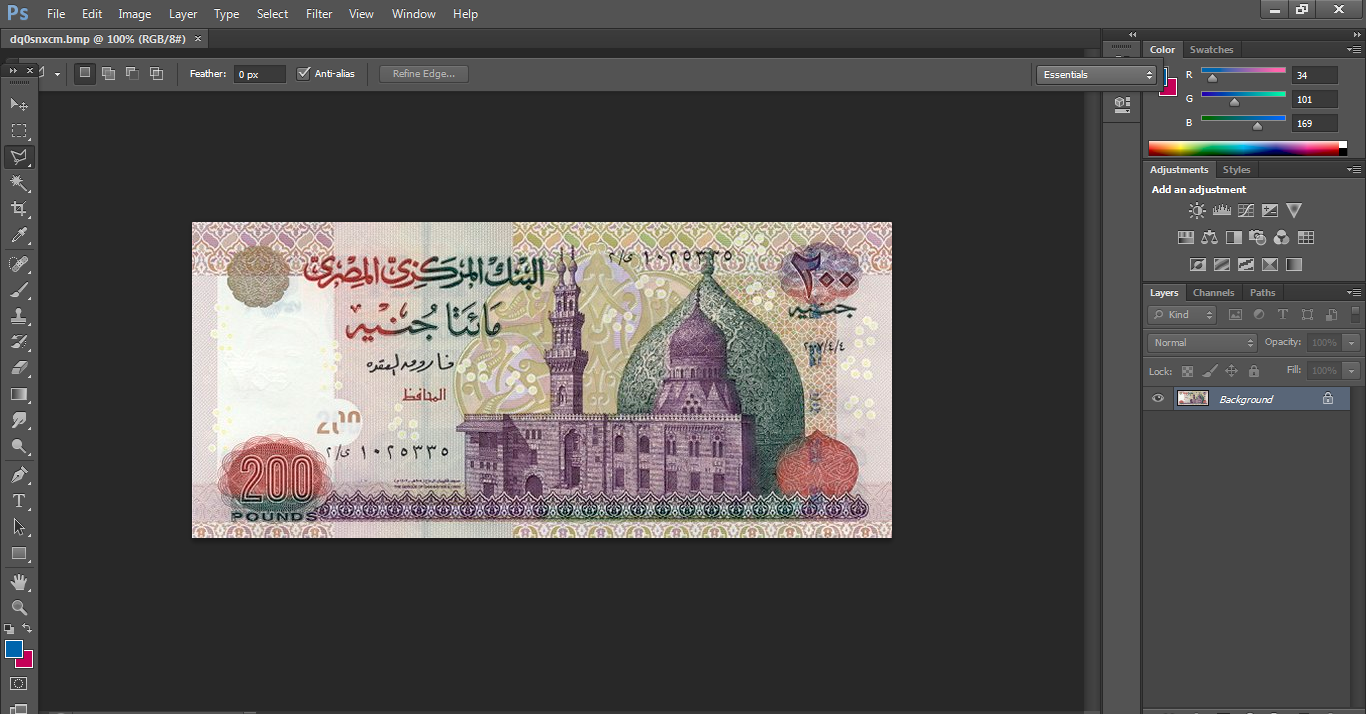Add an Invert adjustment
The image size is (1366, 714).
(1197, 265)
